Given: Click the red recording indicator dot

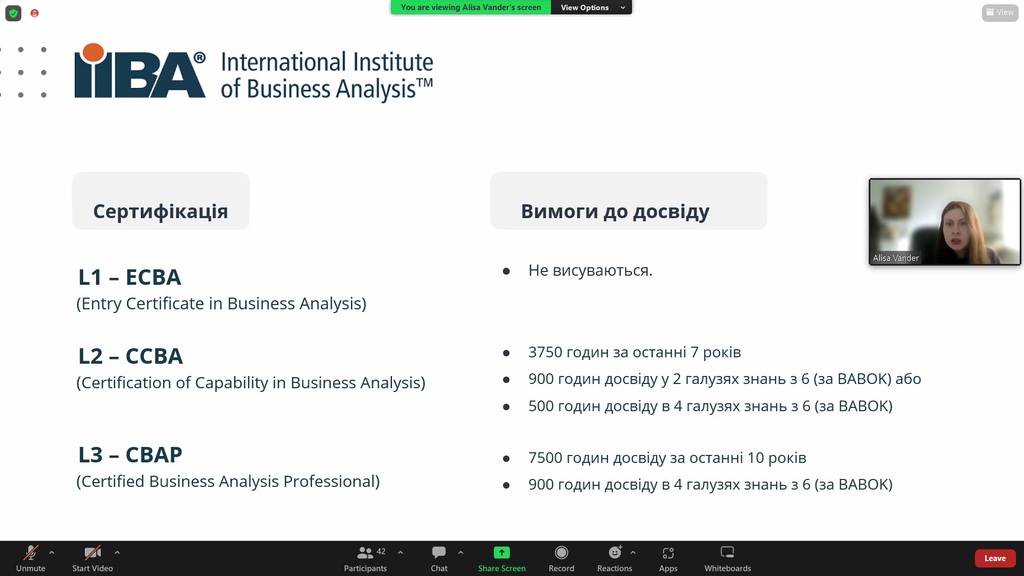Looking at the screenshot, I should pyautogui.click(x=35, y=13).
